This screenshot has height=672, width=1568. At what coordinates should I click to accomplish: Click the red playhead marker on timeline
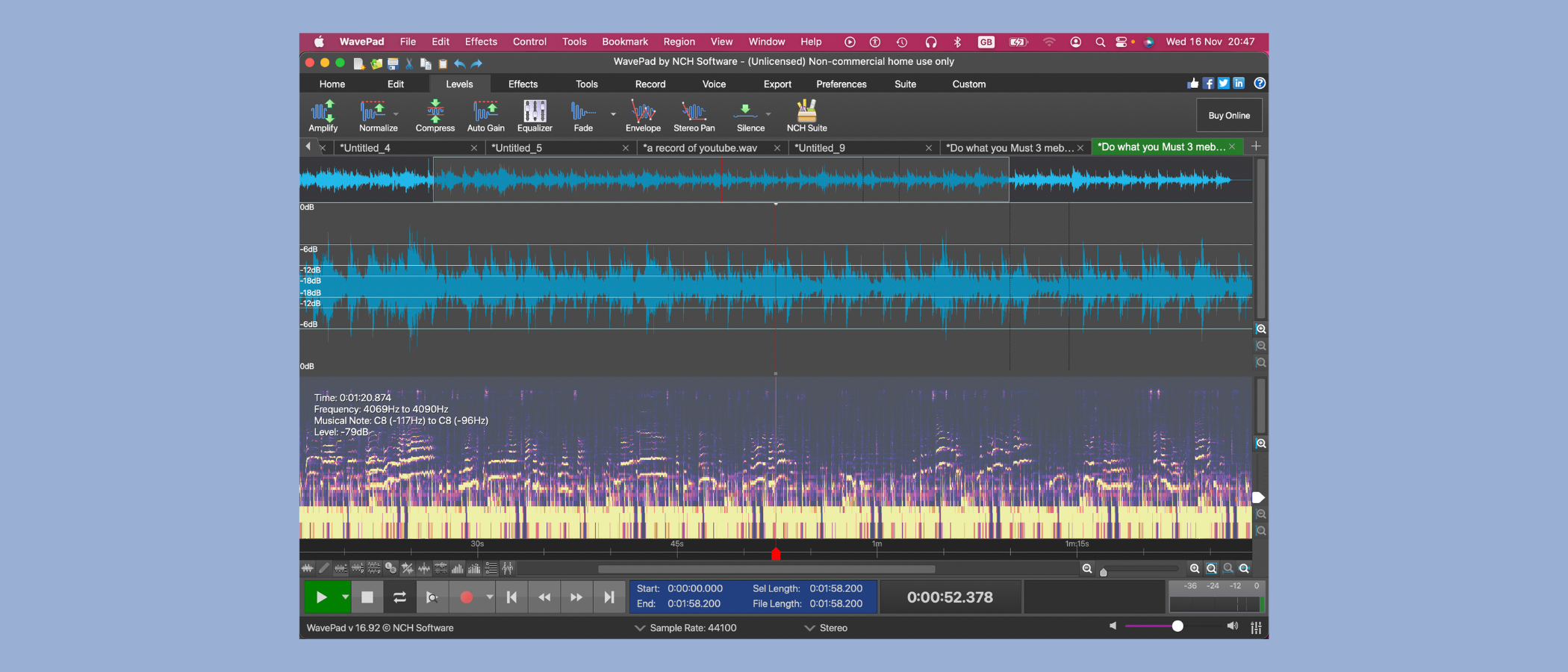[x=776, y=554]
